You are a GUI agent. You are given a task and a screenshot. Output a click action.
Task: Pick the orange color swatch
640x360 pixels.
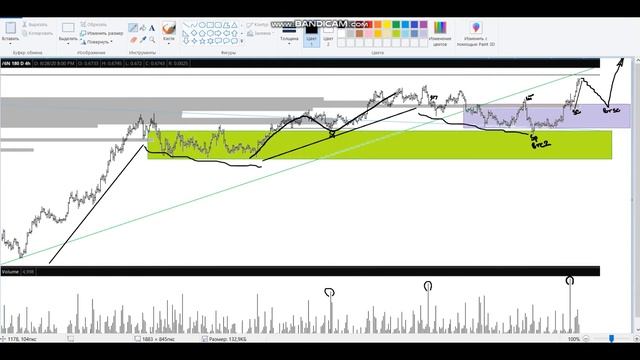tap(378, 24)
